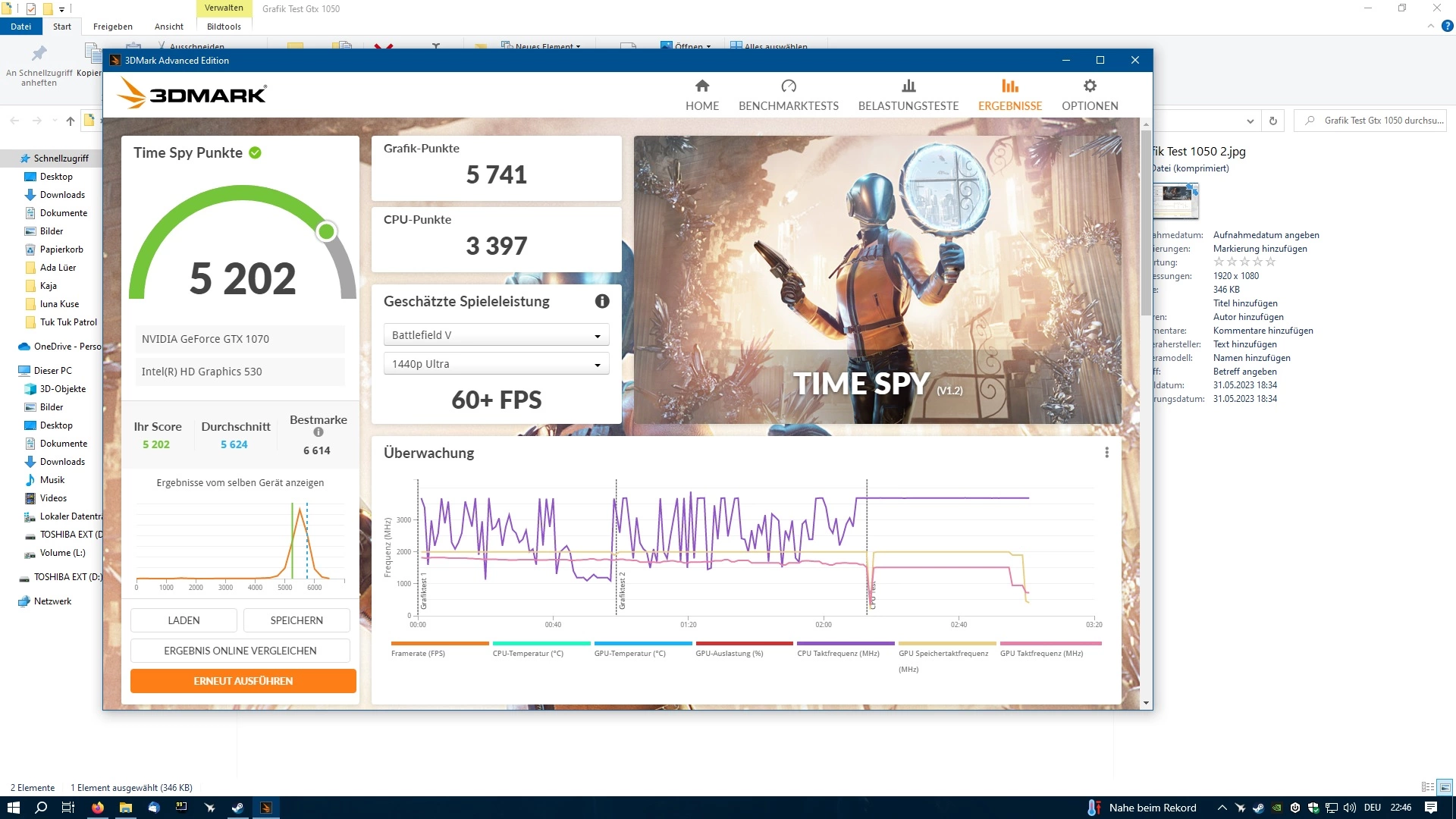
Task: Click the Time Spy preview image
Action: click(877, 279)
